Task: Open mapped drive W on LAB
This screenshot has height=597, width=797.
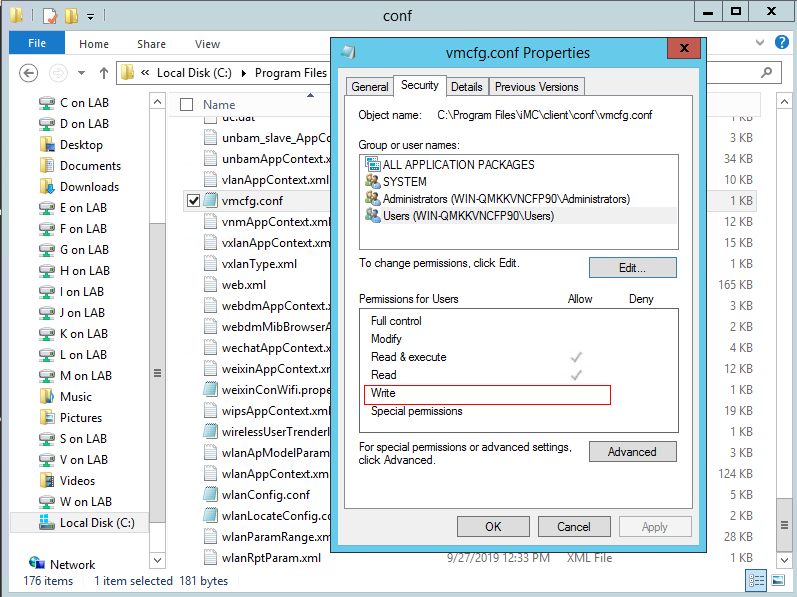Action: [85, 502]
